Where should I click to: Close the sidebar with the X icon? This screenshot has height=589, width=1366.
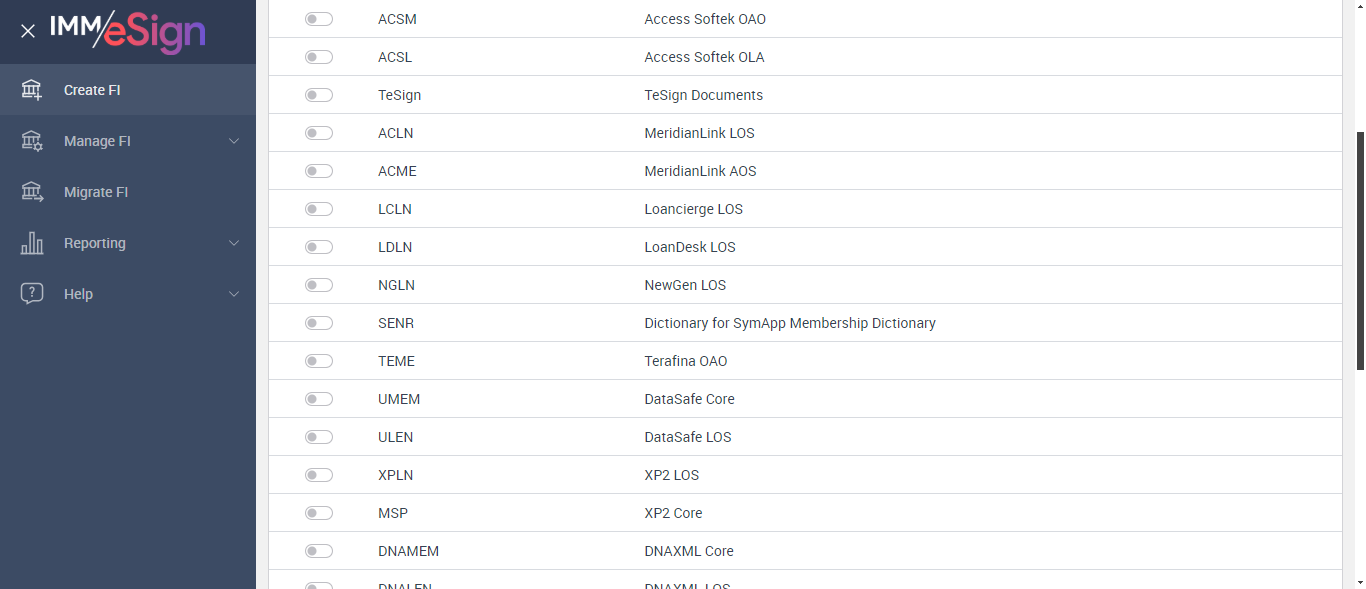(x=28, y=31)
